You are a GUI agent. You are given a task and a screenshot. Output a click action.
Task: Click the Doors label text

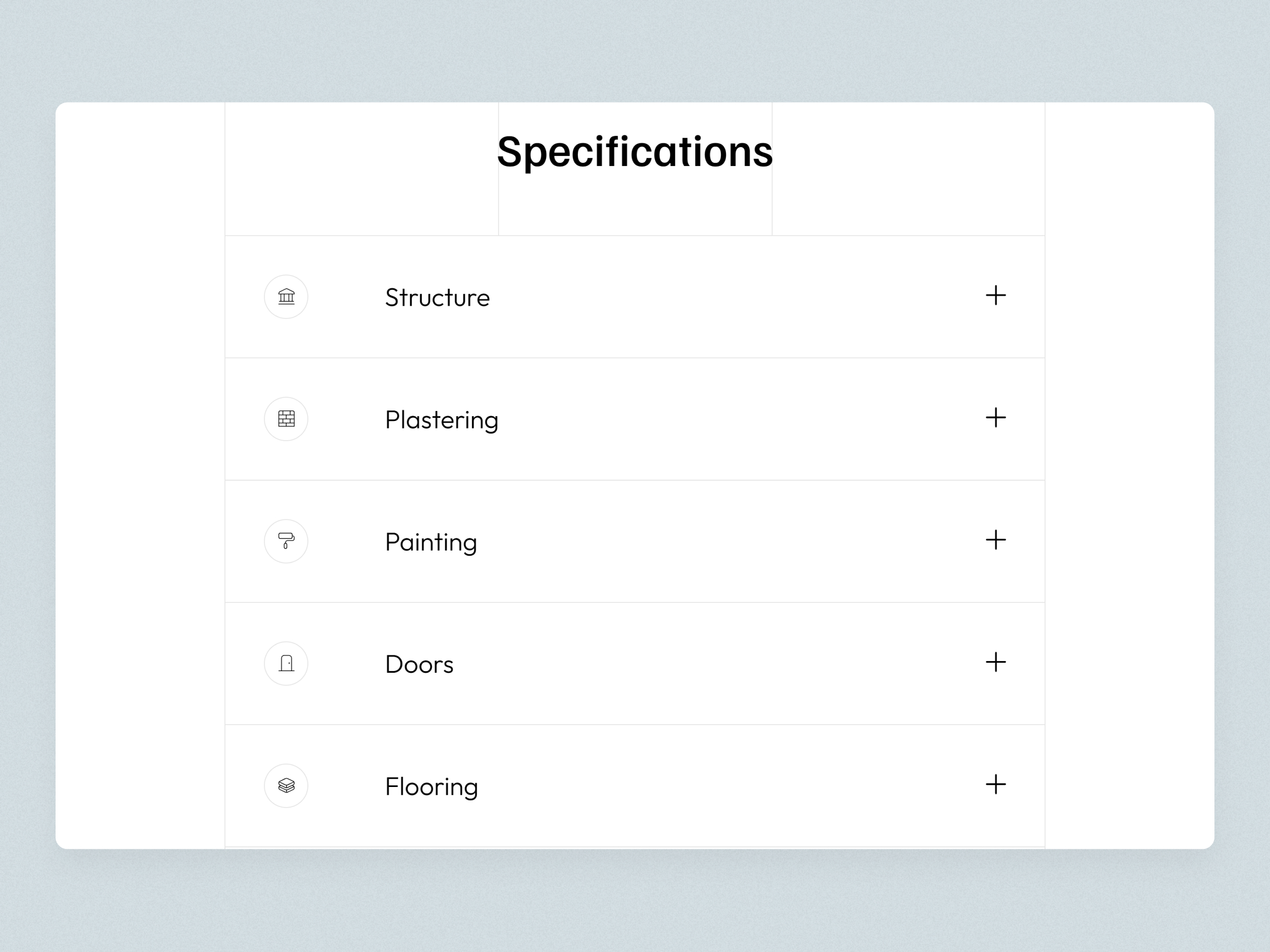coord(419,664)
